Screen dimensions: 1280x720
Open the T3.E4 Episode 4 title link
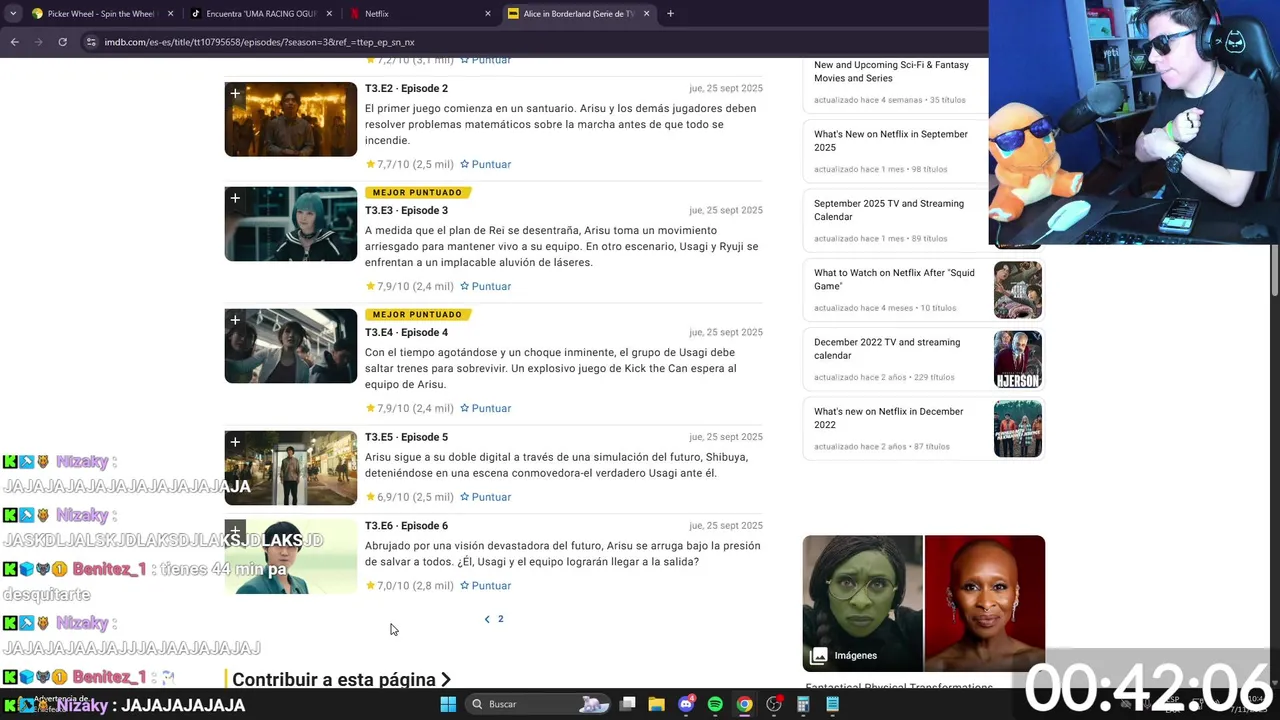406,332
